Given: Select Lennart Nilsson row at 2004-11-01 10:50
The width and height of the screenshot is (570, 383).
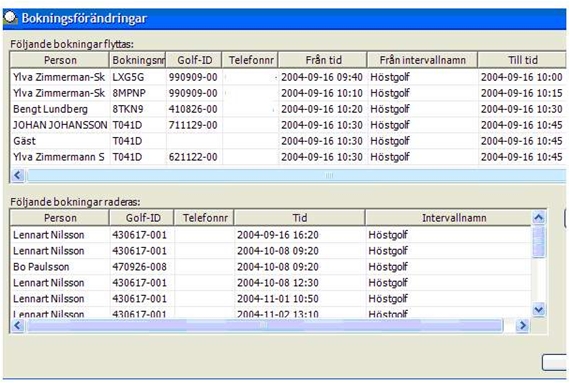Looking at the screenshot, I should tap(271, 299).
